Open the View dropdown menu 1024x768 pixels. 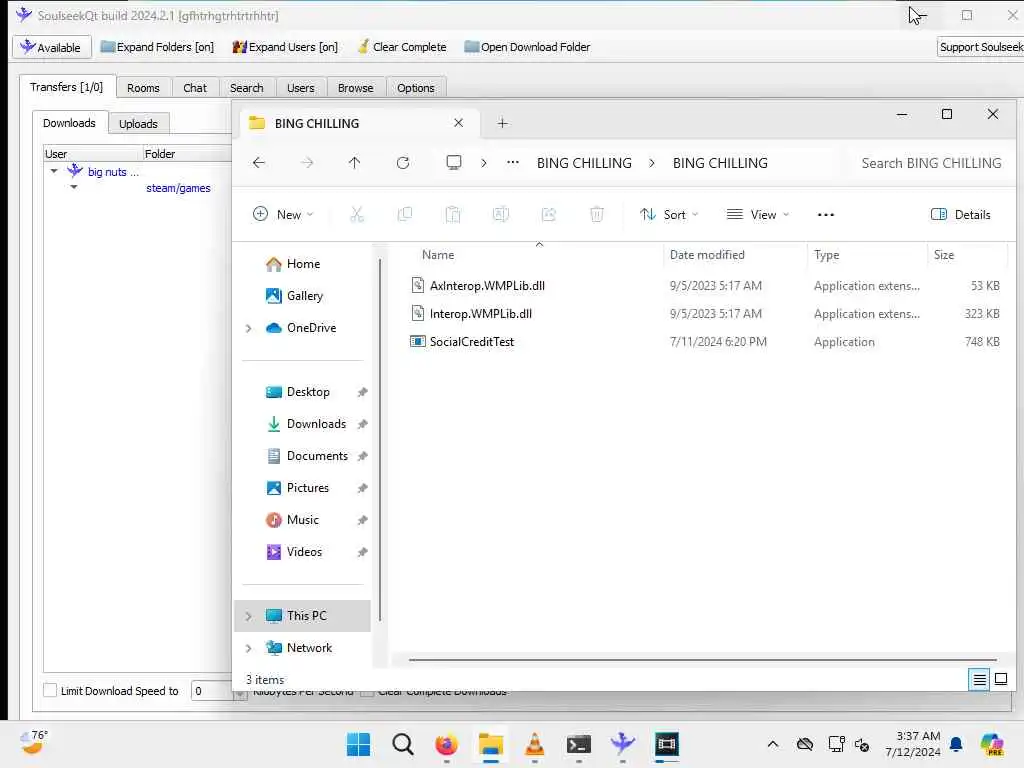pos(758,214)
